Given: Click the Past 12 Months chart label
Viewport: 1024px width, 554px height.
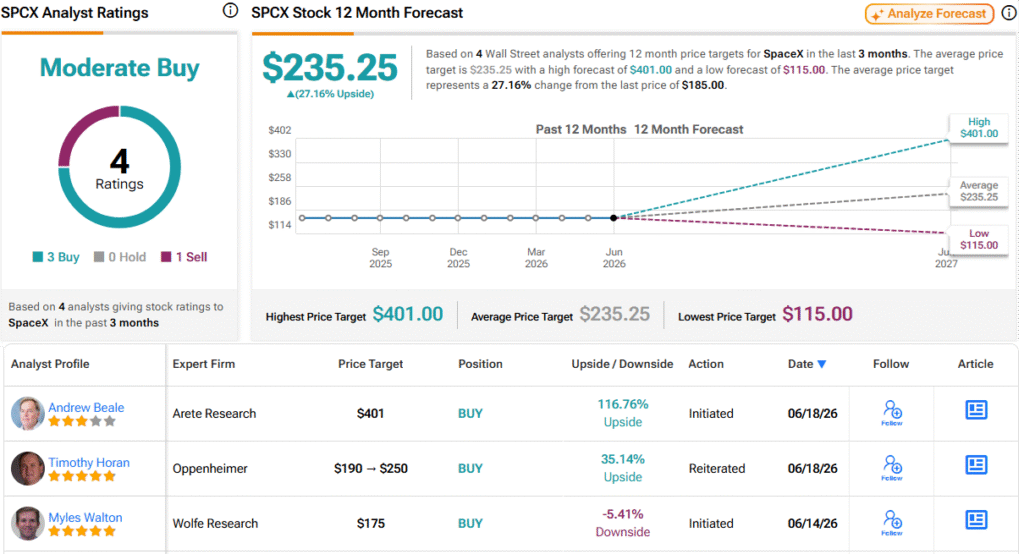Looking at the screenshot, I should [581, 129].
